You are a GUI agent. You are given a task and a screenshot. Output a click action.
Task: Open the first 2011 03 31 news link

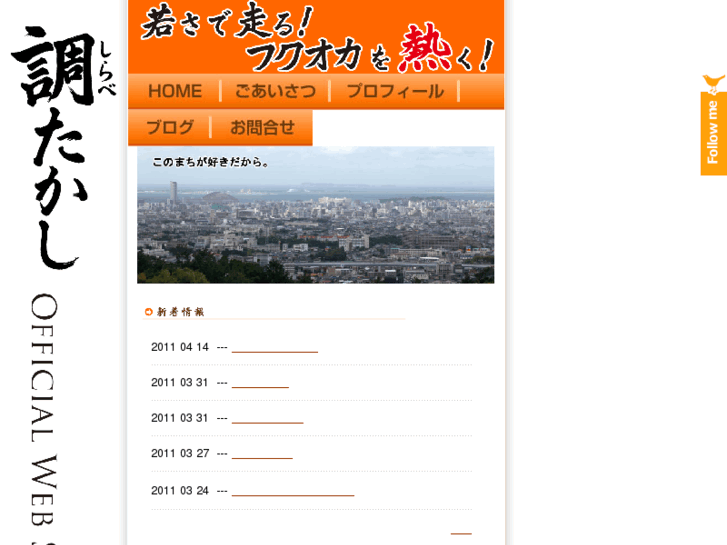(260, 383)
